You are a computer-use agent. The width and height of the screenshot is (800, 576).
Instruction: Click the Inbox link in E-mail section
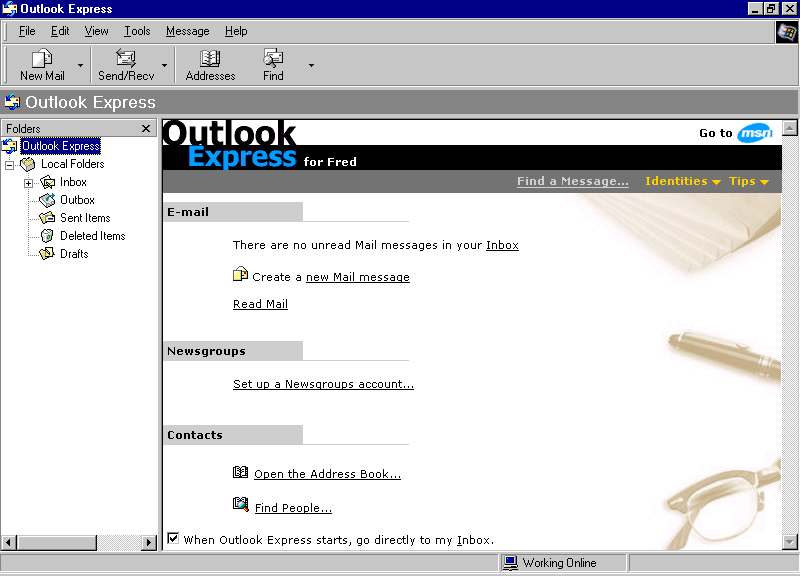[502, 245]
